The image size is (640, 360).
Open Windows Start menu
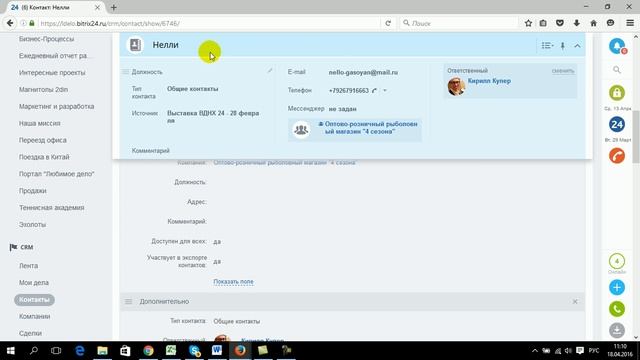[11, 351]
